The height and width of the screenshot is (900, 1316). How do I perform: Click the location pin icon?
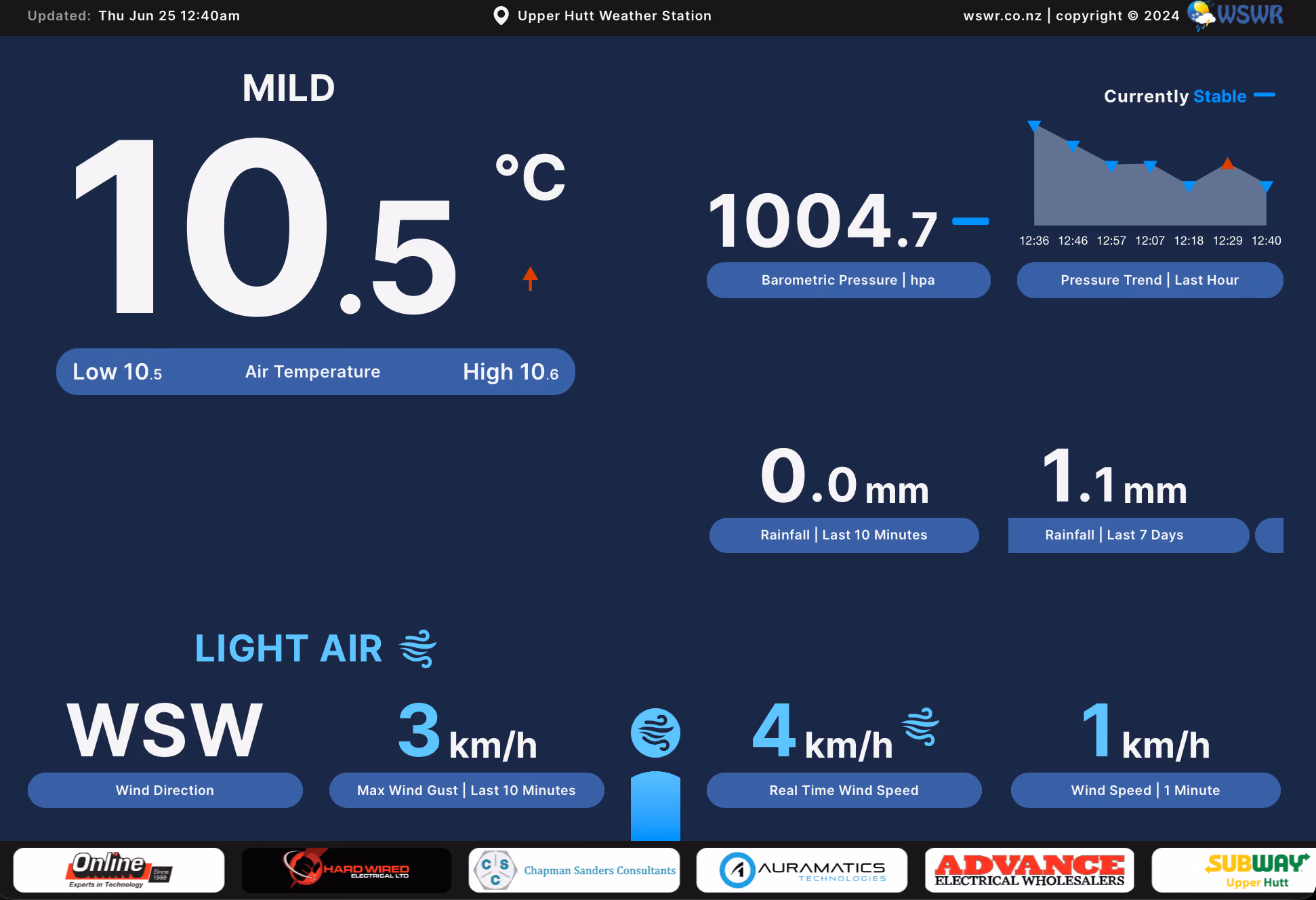(x=501, y=16)
